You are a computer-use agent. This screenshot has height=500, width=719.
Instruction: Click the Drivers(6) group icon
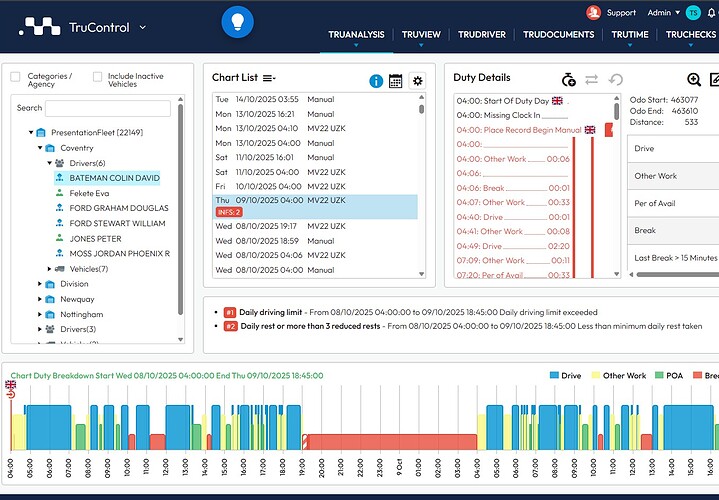click(x=60, y=163)
